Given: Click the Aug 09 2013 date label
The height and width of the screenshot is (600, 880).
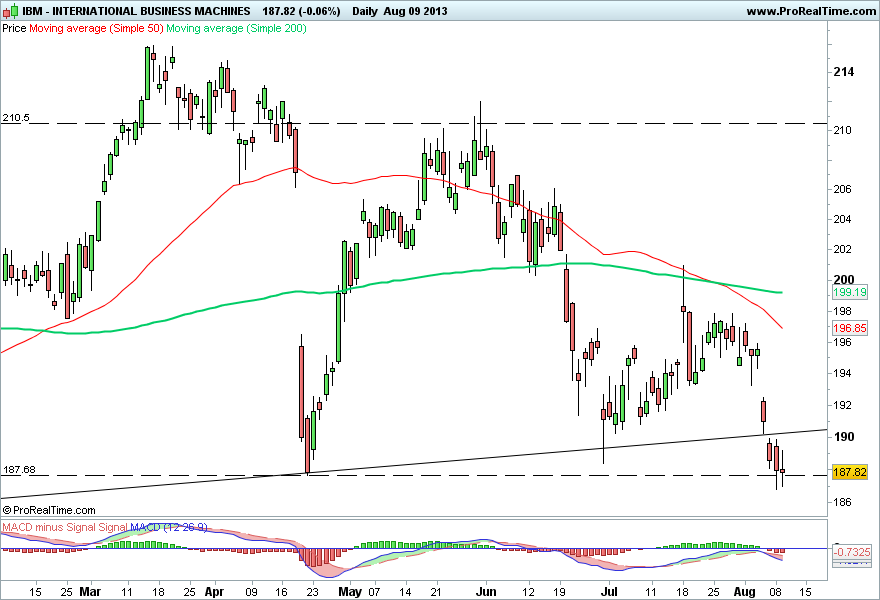Looking at the screenshot, I should [415, 11].
